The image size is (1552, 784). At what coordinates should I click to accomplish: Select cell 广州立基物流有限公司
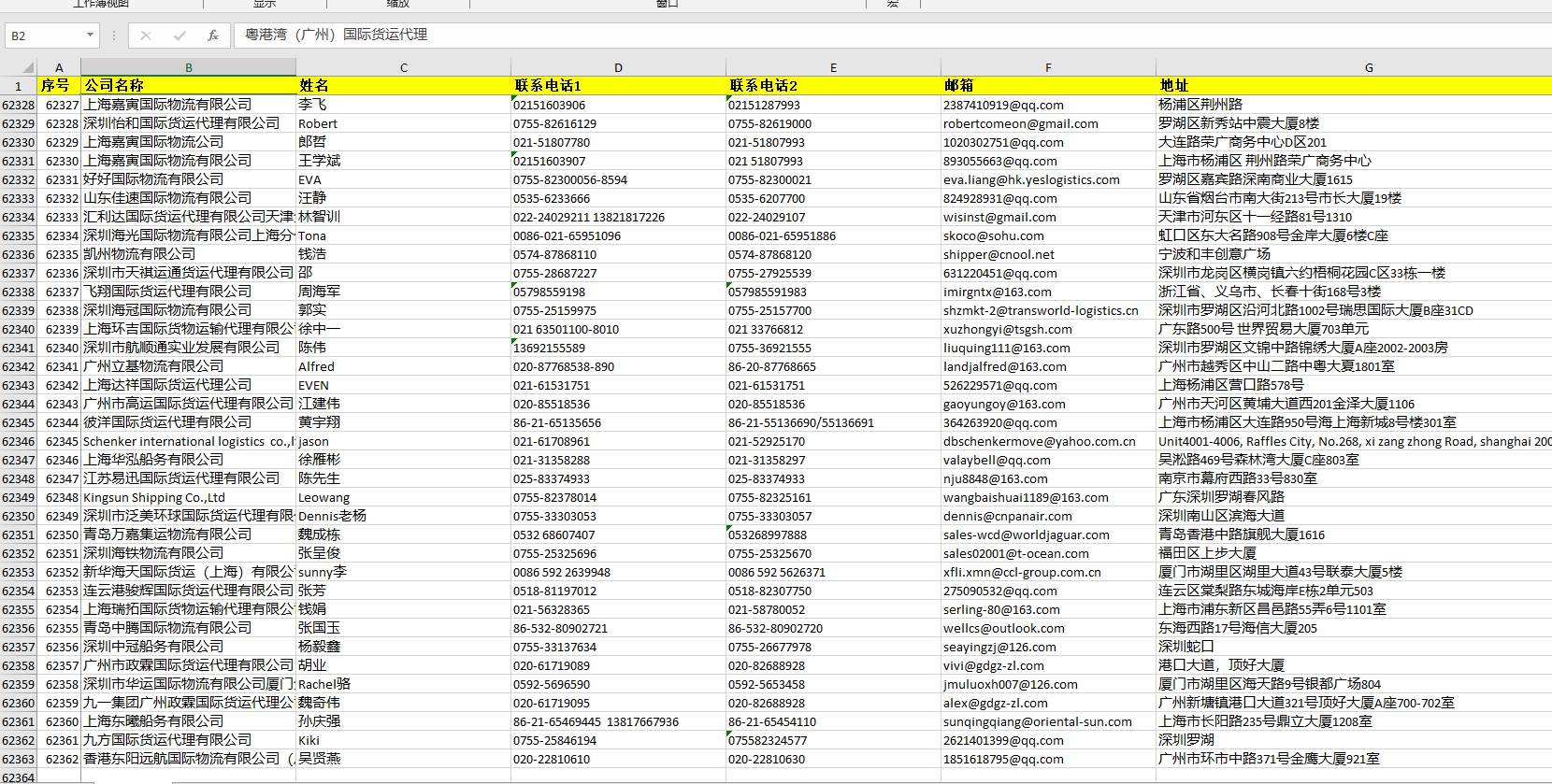[188, 366]
